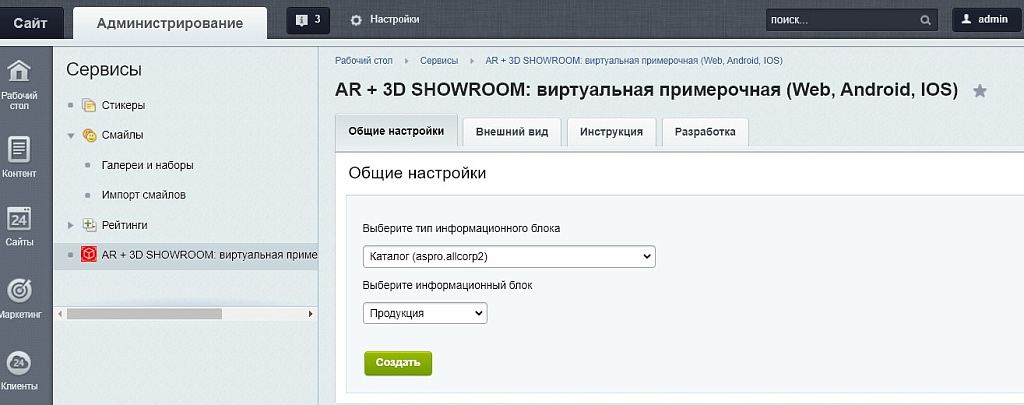Image resolution: width=1024 pixels, height=405 pixels.
Task: Click the services panel horizontal scrollbar
Action: coord(144,314)
